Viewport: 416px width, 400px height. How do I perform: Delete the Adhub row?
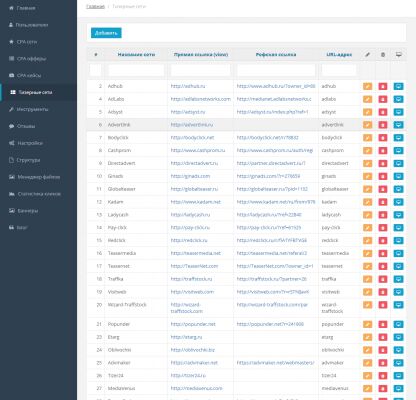[x=383, y=86]
